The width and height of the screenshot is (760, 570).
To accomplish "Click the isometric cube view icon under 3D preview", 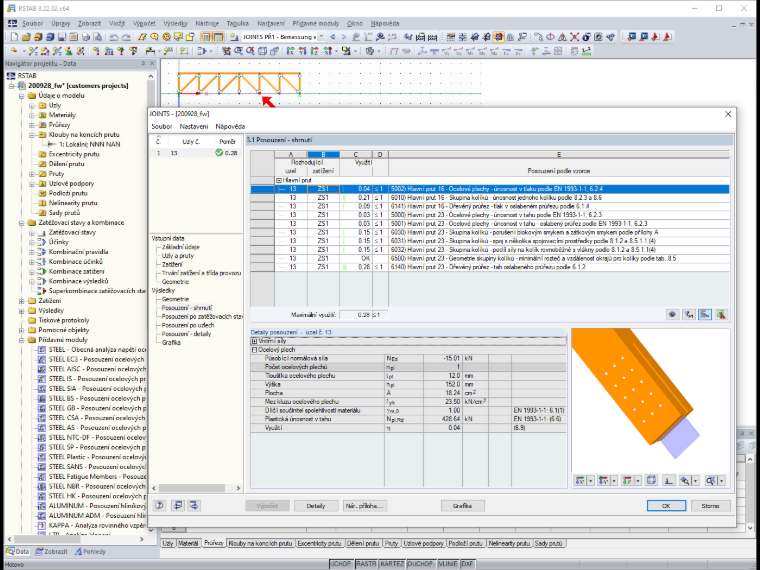I will pyautogui.click(x=651, y=480).
